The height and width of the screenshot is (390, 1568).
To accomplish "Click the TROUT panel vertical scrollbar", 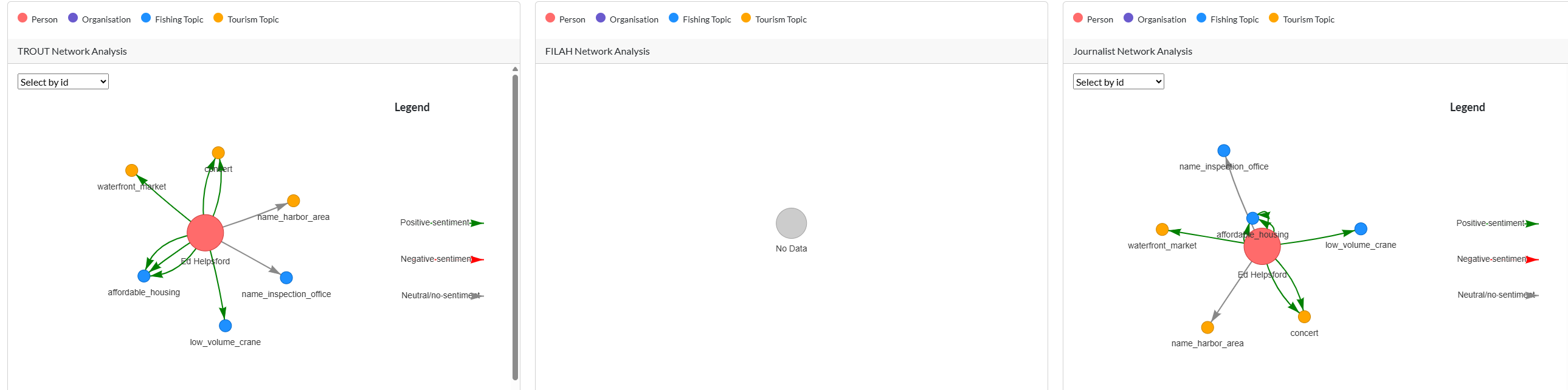I will tap(515, 225).
